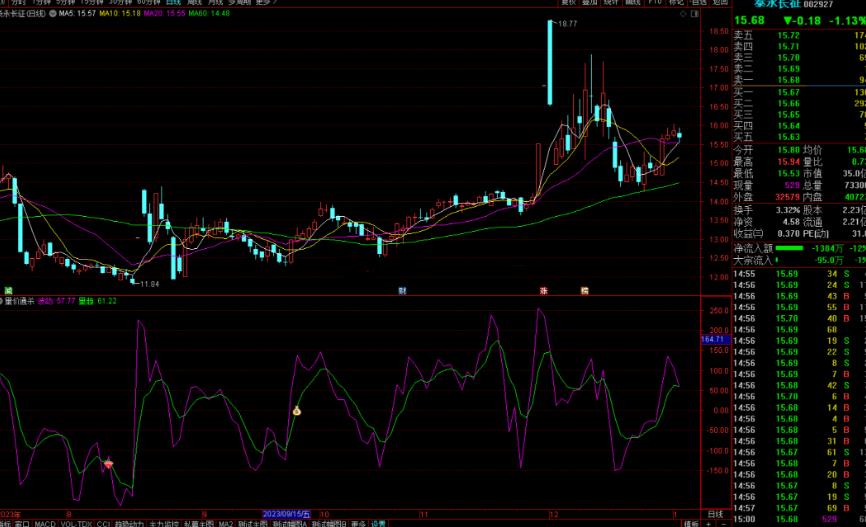Image resolution: width=866 pixels, height=527 pixels.
Task: Click the 15:00 tick row at 15.68
Action: click(x=799, y=519)
